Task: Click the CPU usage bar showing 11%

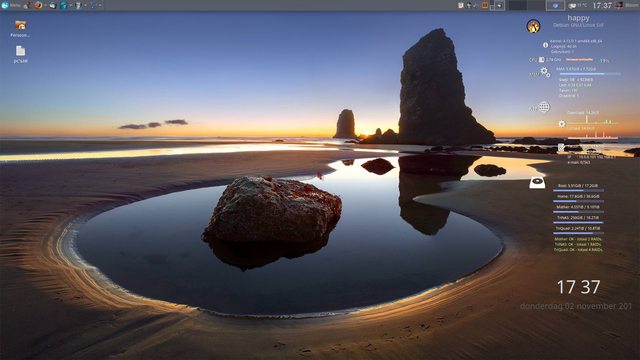Action: coord(579,60)
